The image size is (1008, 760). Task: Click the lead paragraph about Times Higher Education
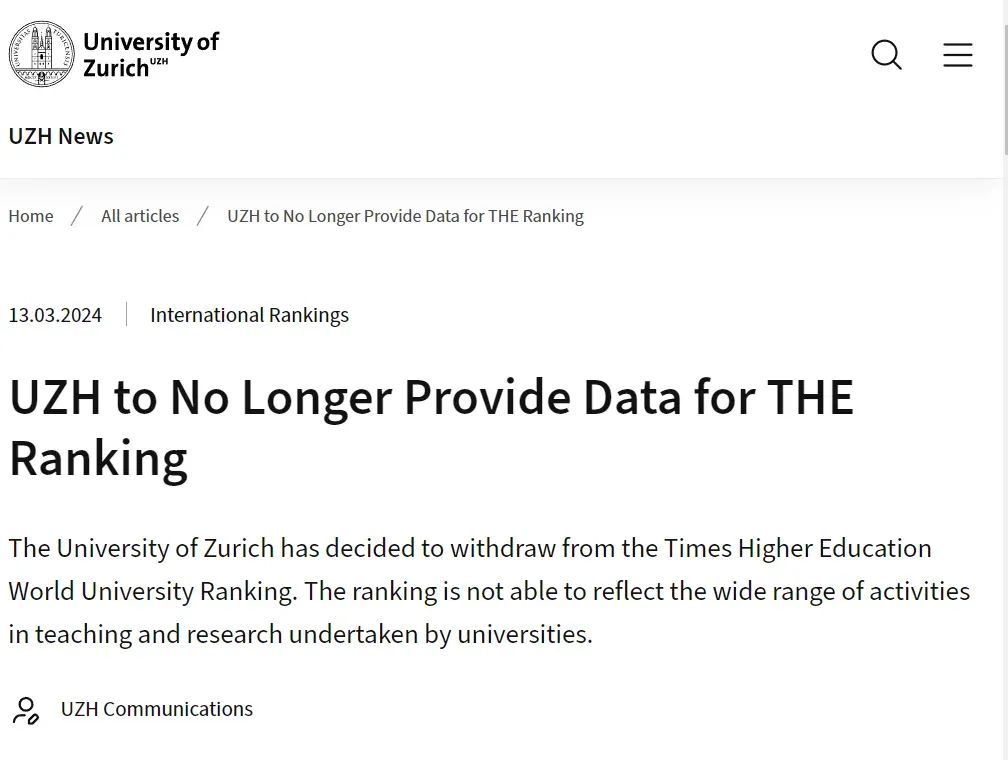point(489,591)
